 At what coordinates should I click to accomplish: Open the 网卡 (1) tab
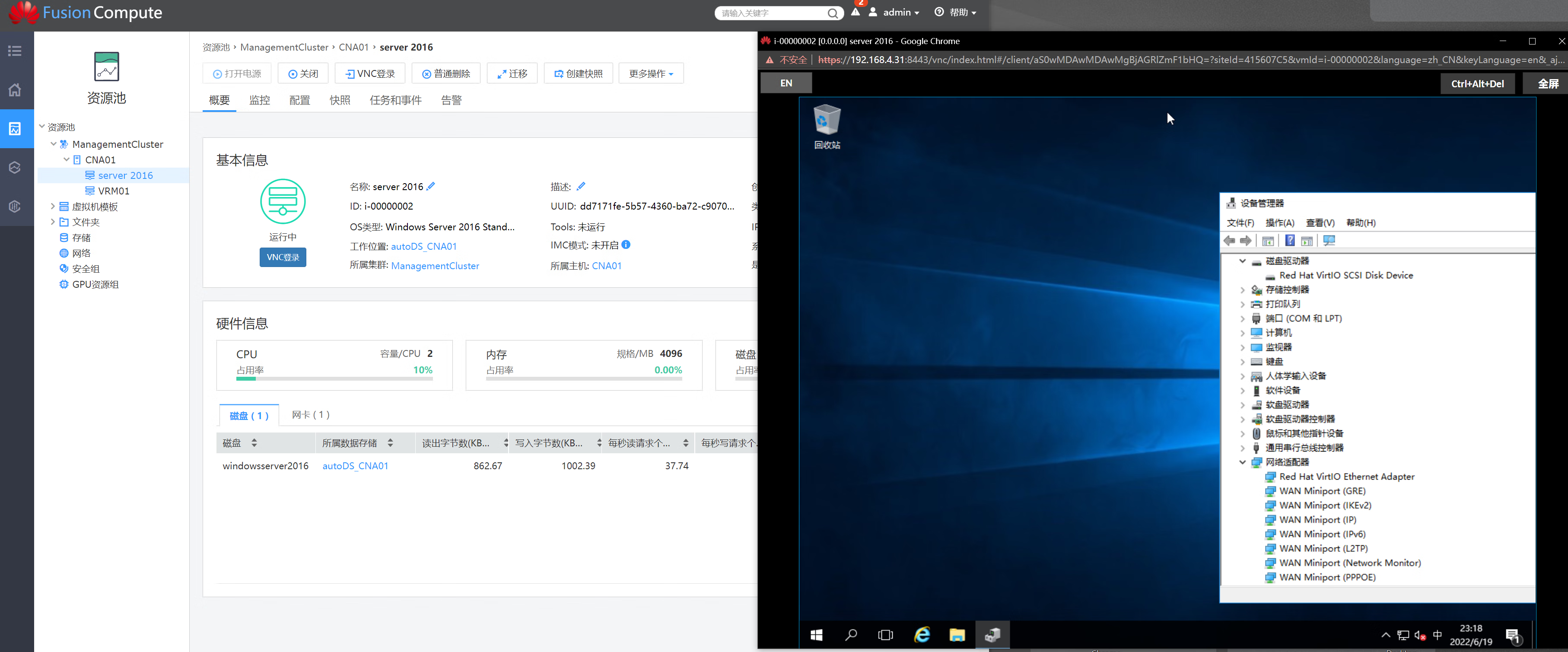[x=310, y=415]
